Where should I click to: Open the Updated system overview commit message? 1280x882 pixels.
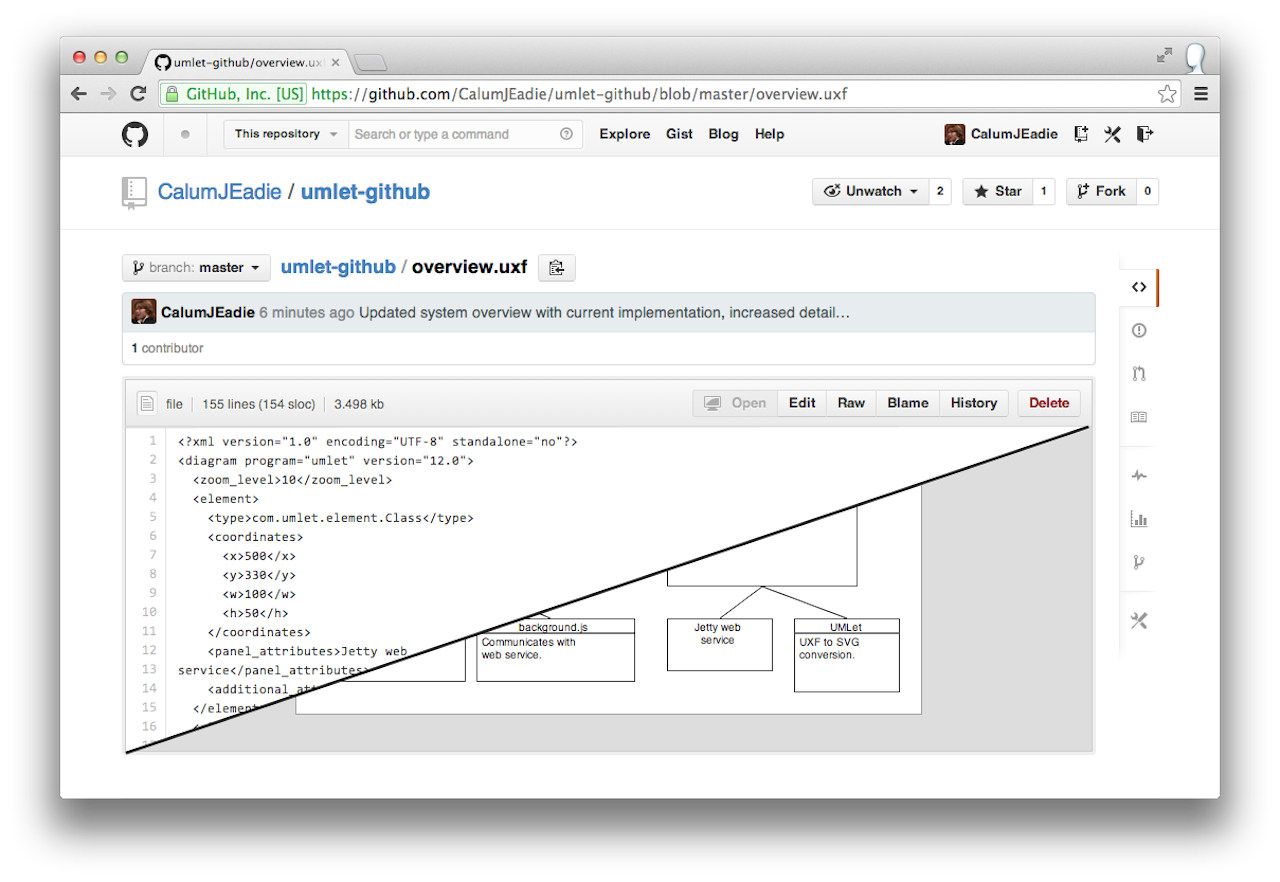coord(605,312)
